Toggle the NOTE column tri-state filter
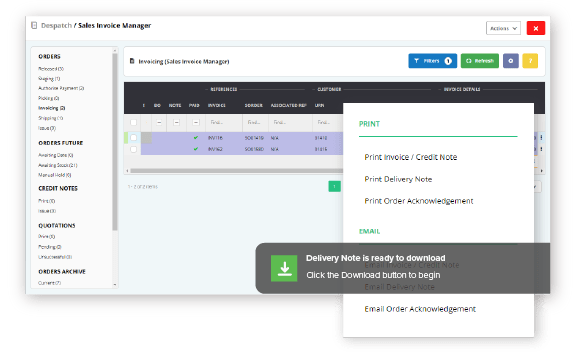 pyautogui.click(x=176, y=122)
